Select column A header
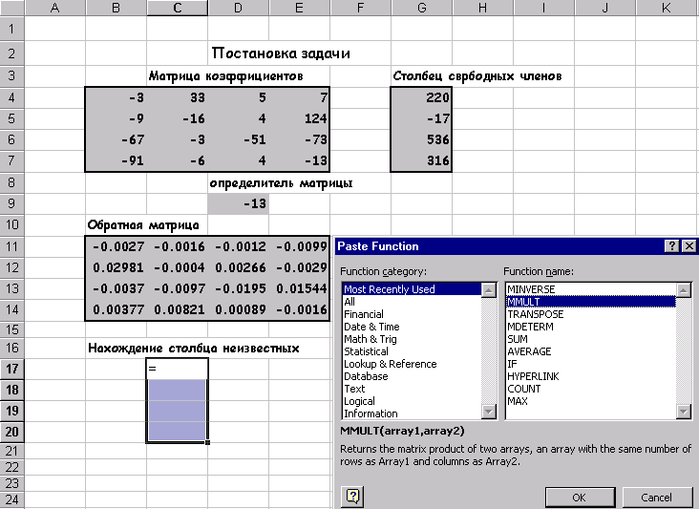 (55, 8)
